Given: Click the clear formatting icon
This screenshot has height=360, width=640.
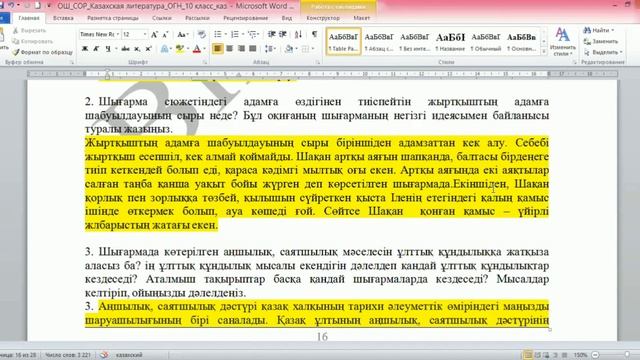Looking at the screenshot, I should (x=202, y=35).
